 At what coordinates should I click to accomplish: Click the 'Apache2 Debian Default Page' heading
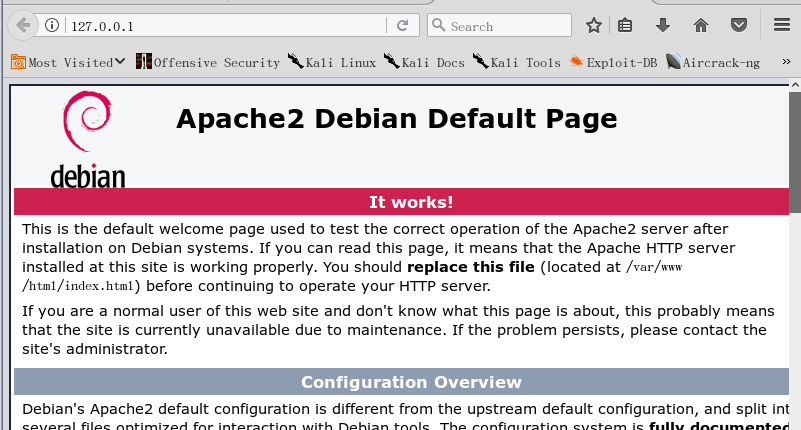[397, 119]
